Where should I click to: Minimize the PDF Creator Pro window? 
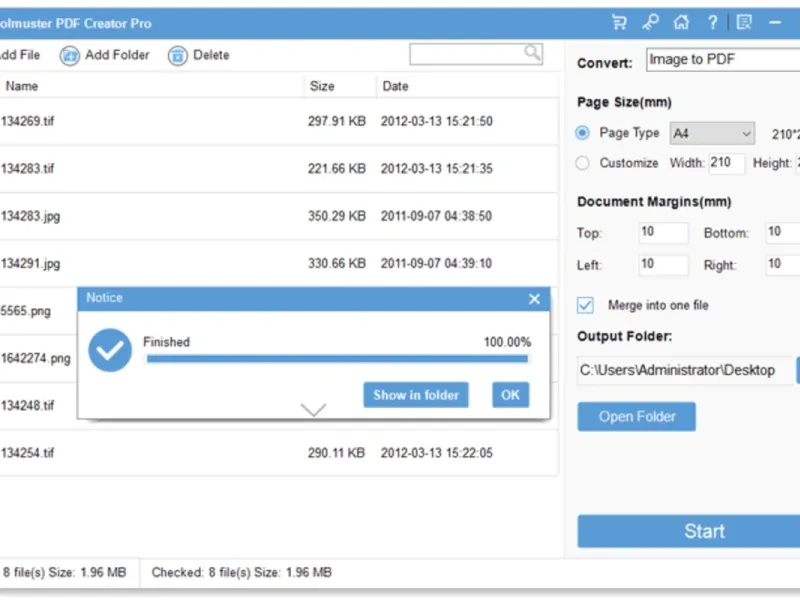(775, 22)
